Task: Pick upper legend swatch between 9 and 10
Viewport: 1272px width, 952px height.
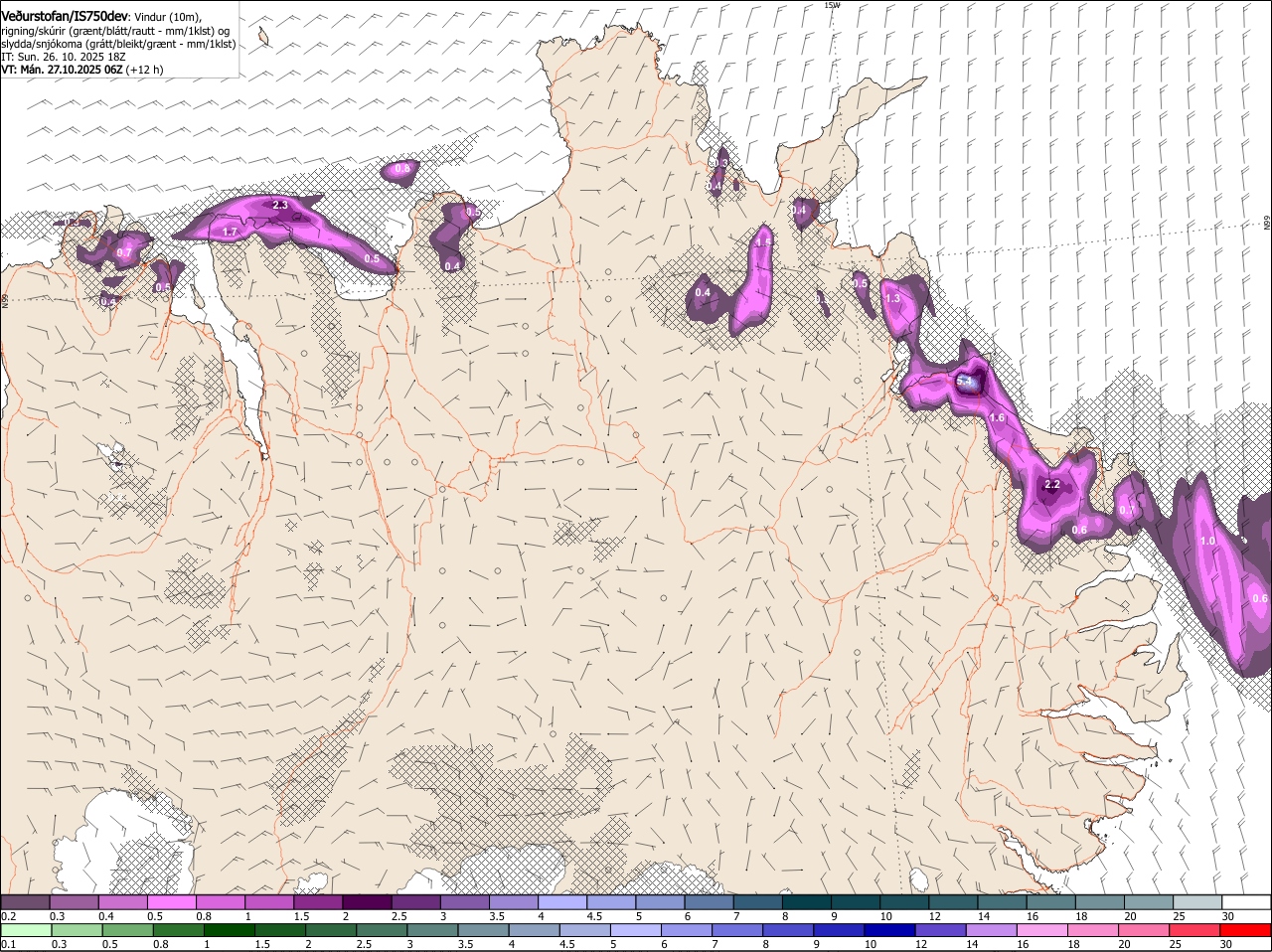Action: (x=856, y=901)
